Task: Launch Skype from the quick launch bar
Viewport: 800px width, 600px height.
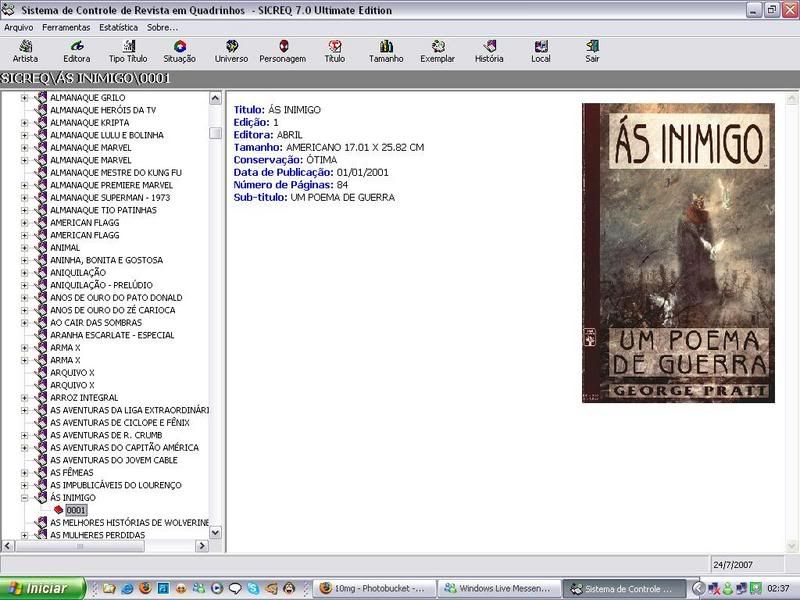Action: coord(253,588)
